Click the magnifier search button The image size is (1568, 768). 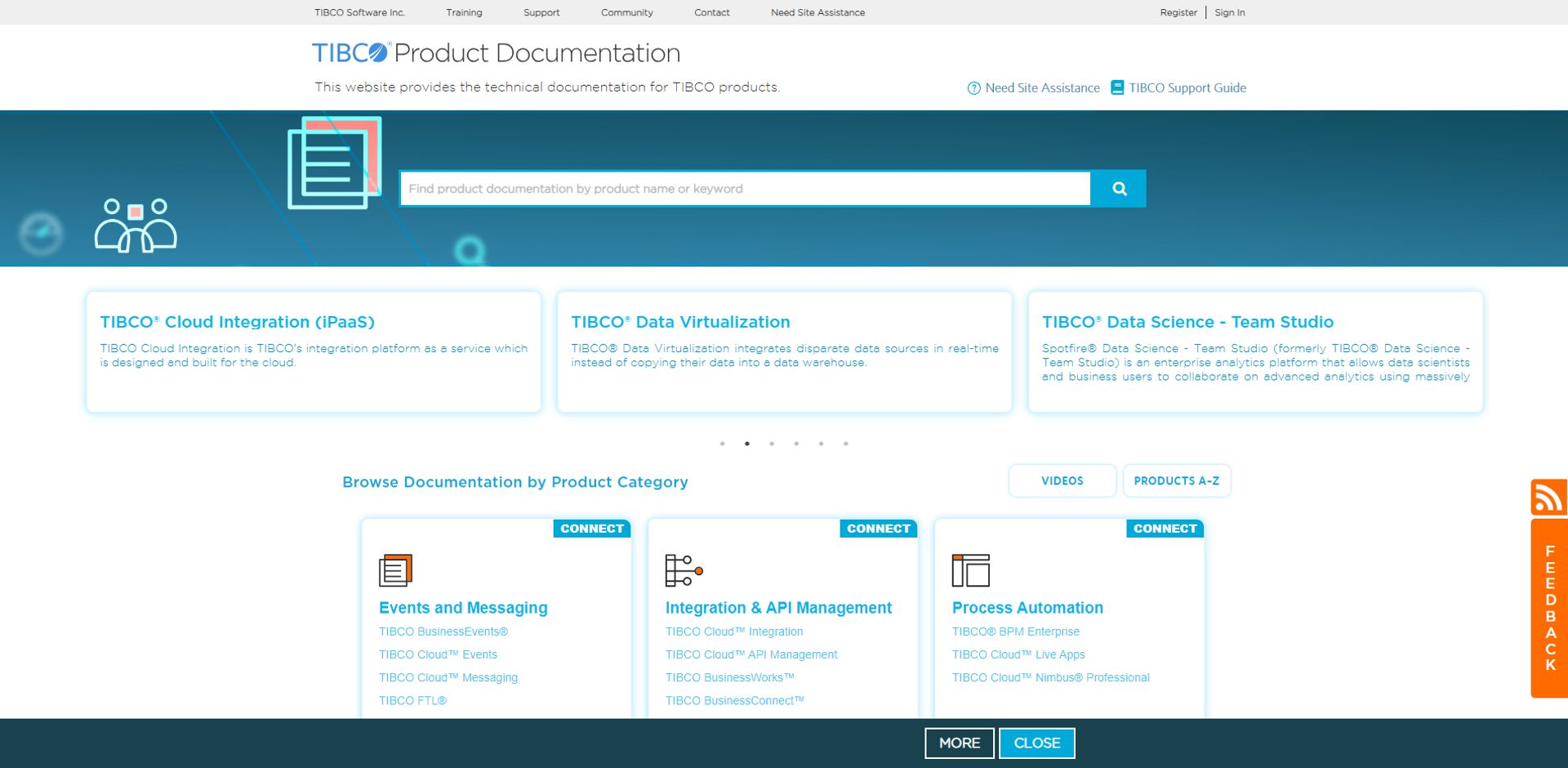coord(1119,189)
